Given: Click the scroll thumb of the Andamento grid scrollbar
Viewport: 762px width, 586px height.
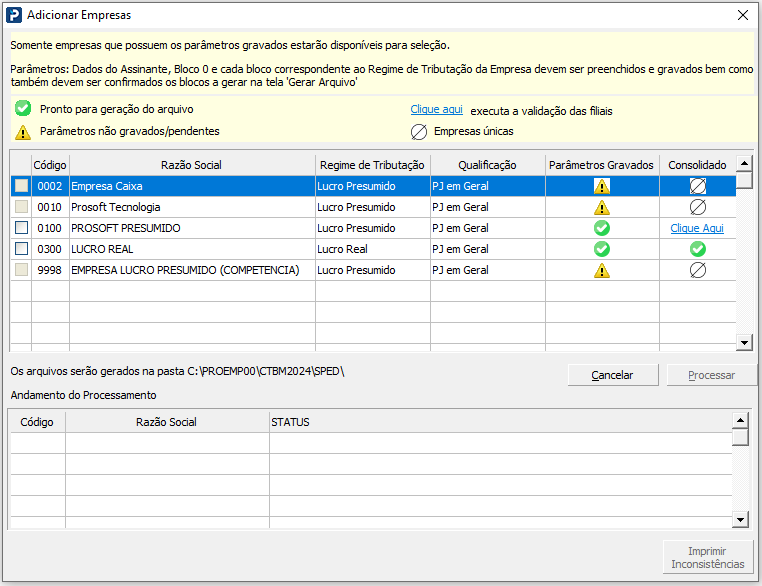Looking at the screenshot, I should point(740,437).
